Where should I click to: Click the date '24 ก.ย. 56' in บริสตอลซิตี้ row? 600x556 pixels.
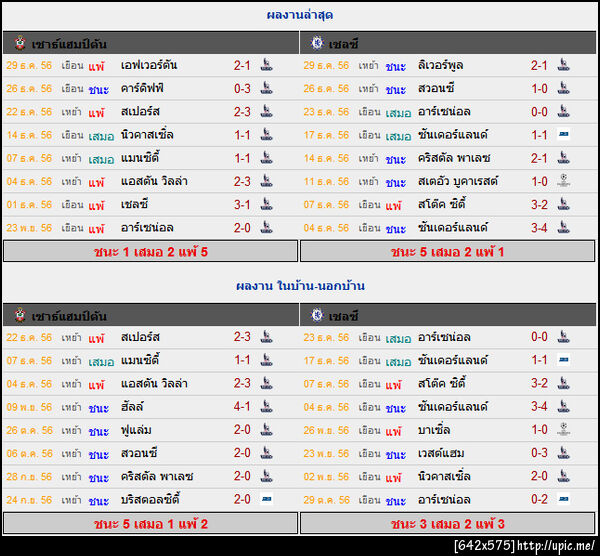(29, 500)
